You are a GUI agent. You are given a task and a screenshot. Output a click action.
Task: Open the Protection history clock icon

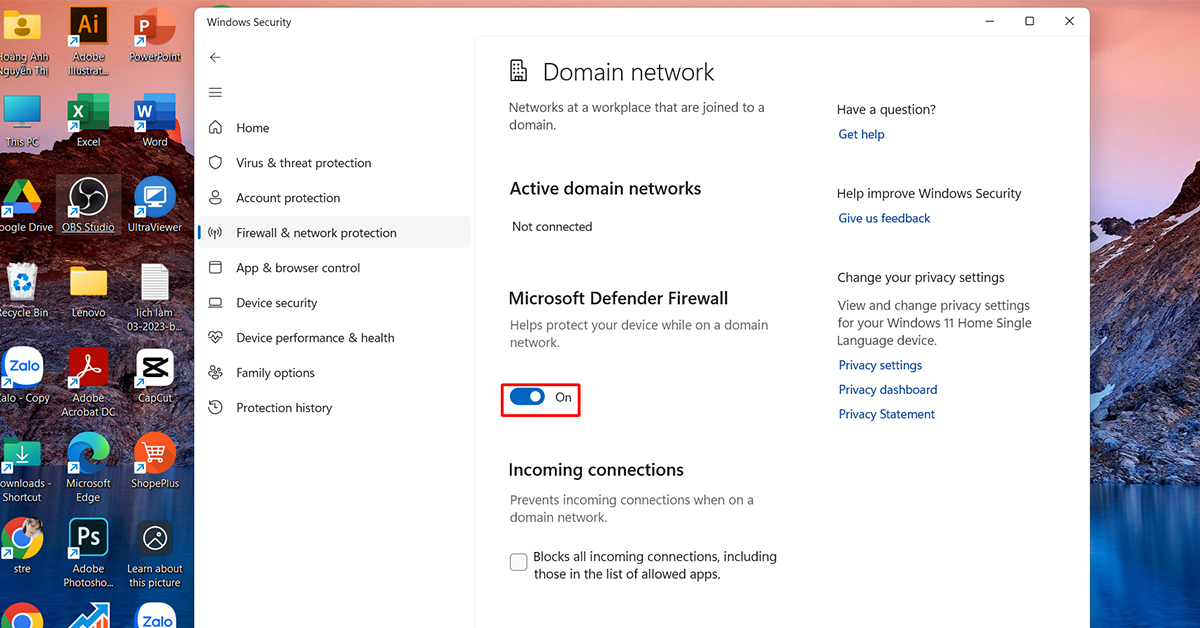pyautogui.click(x=215, y=408)
